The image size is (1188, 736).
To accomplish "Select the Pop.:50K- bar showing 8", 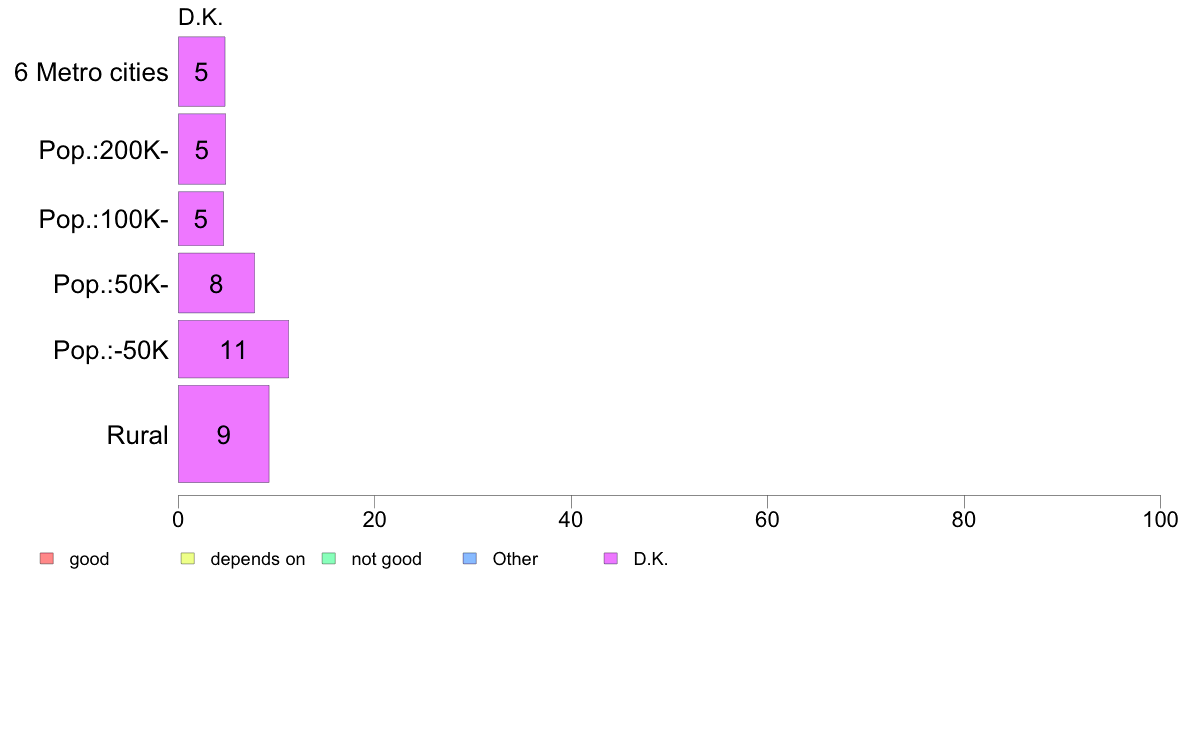I will click(216, 283).
